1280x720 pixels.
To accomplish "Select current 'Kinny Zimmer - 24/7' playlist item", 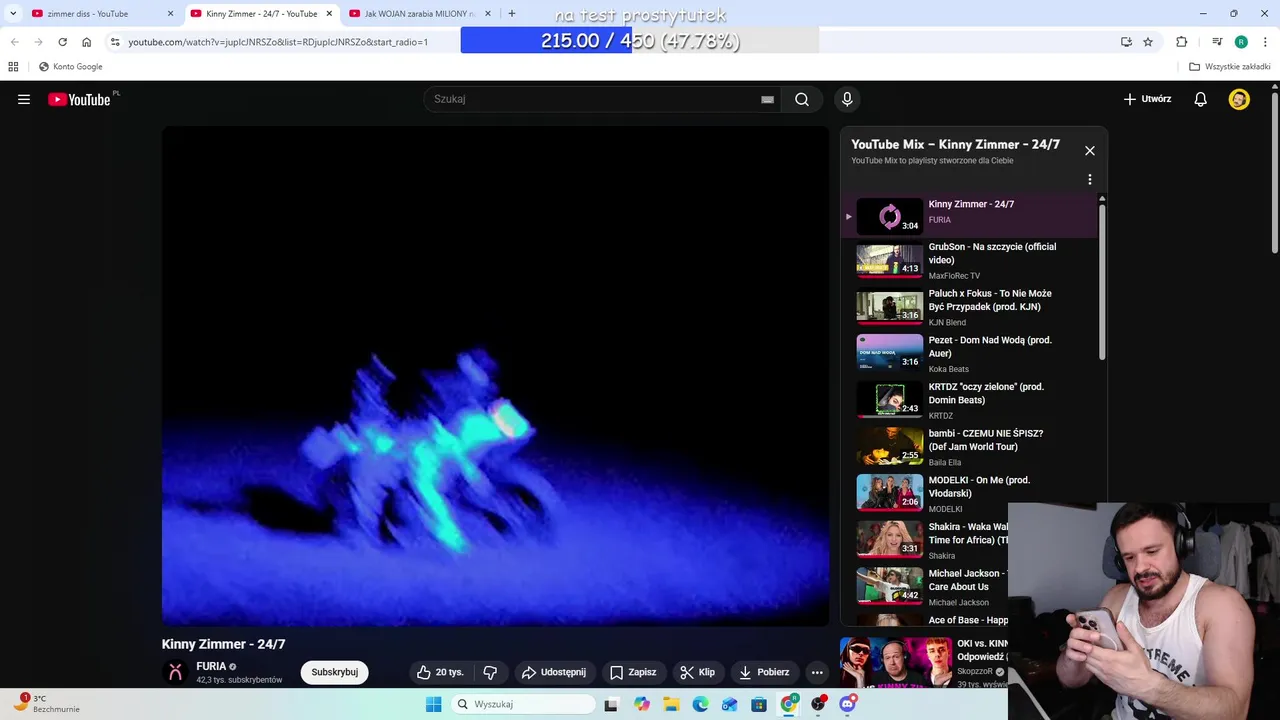I will (x=970, y=215).
